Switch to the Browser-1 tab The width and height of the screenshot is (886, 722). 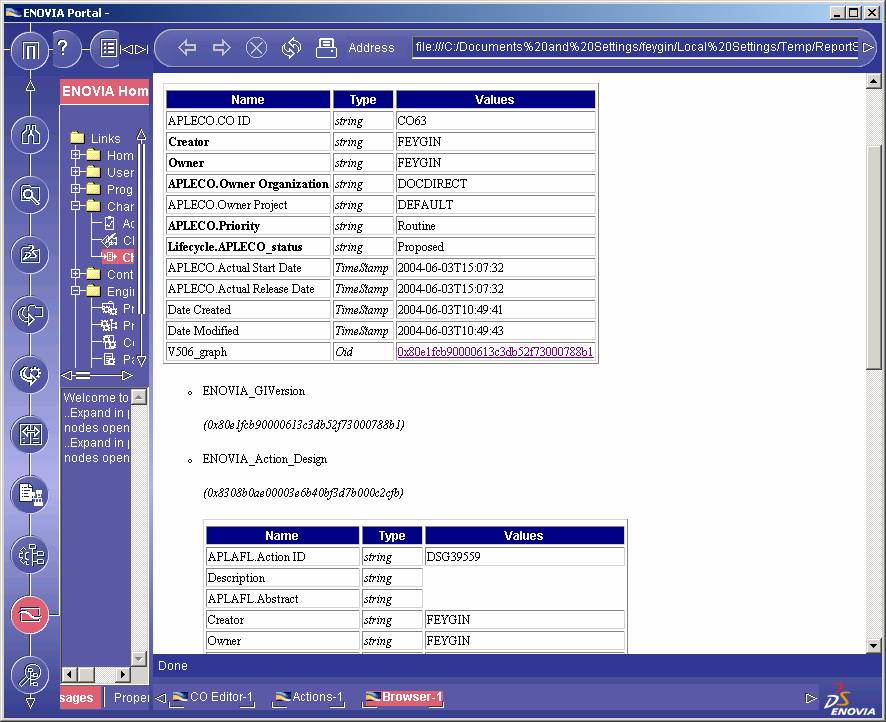click(403, 697)
